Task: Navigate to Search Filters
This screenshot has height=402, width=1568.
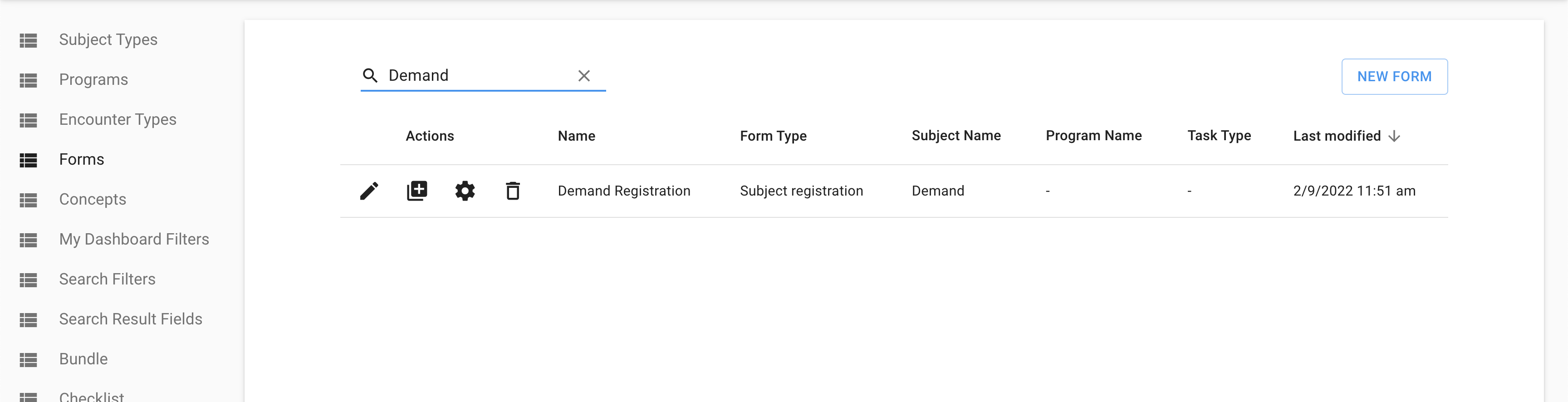Action: pos(107,279)
